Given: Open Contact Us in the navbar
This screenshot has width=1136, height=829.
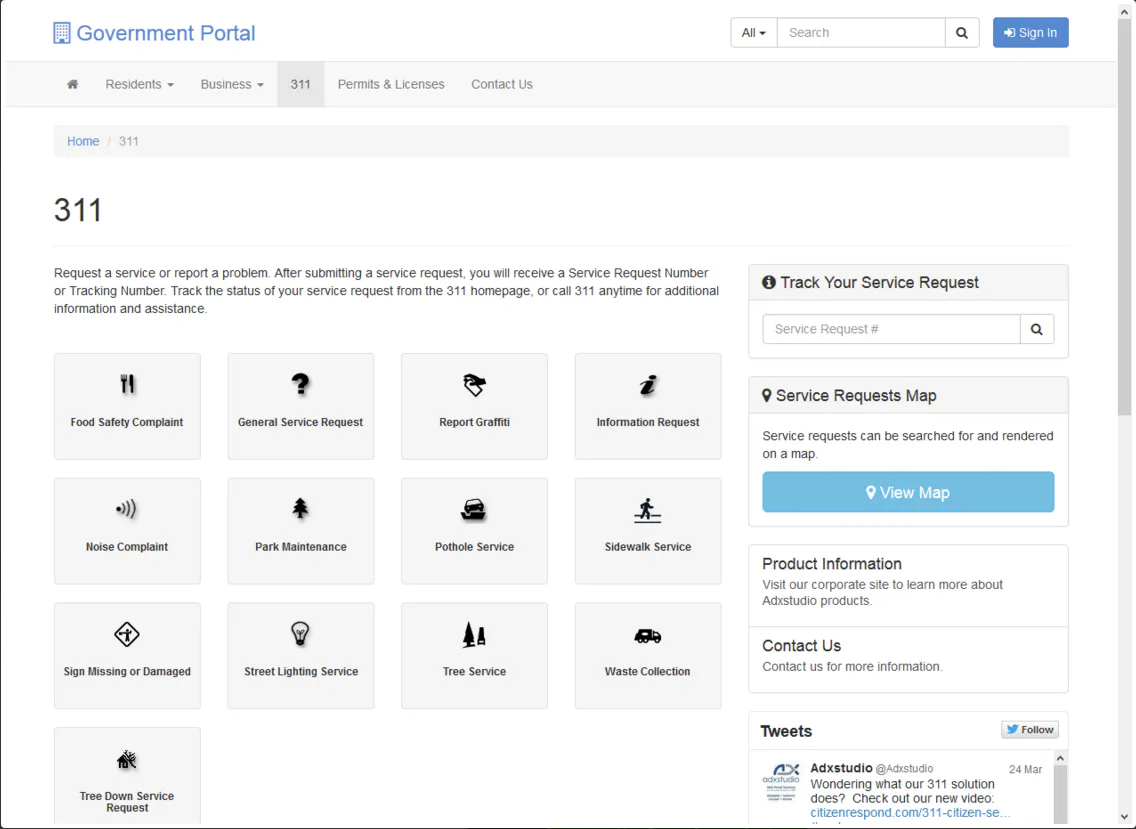Looking at the screenshot, I should point(502,84).
